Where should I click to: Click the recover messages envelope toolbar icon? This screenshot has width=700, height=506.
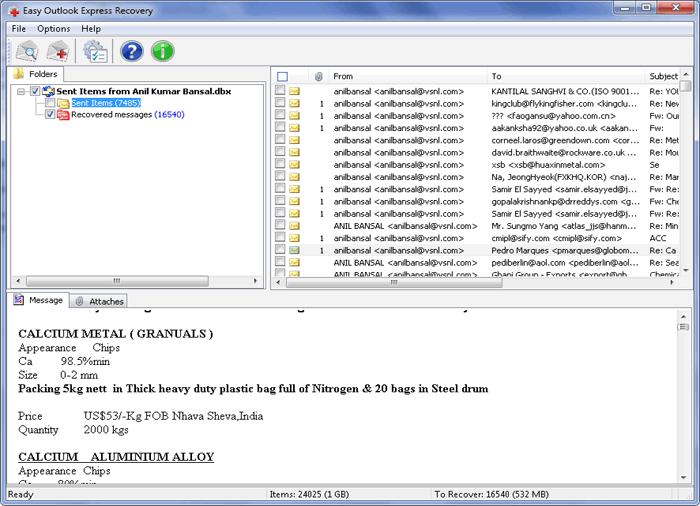(x=58, y=51)
